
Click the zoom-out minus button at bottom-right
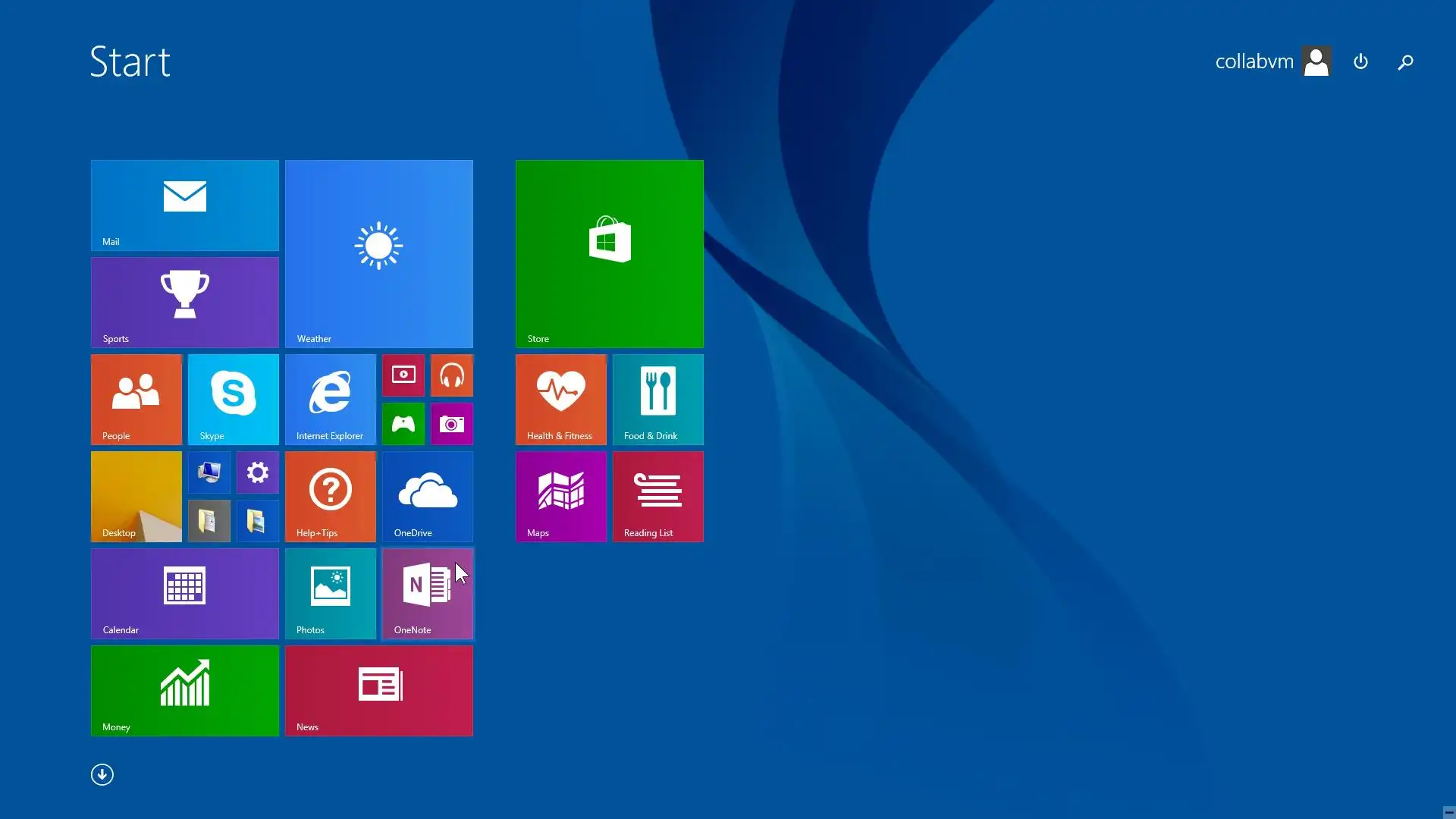[x=1448, y=811]
